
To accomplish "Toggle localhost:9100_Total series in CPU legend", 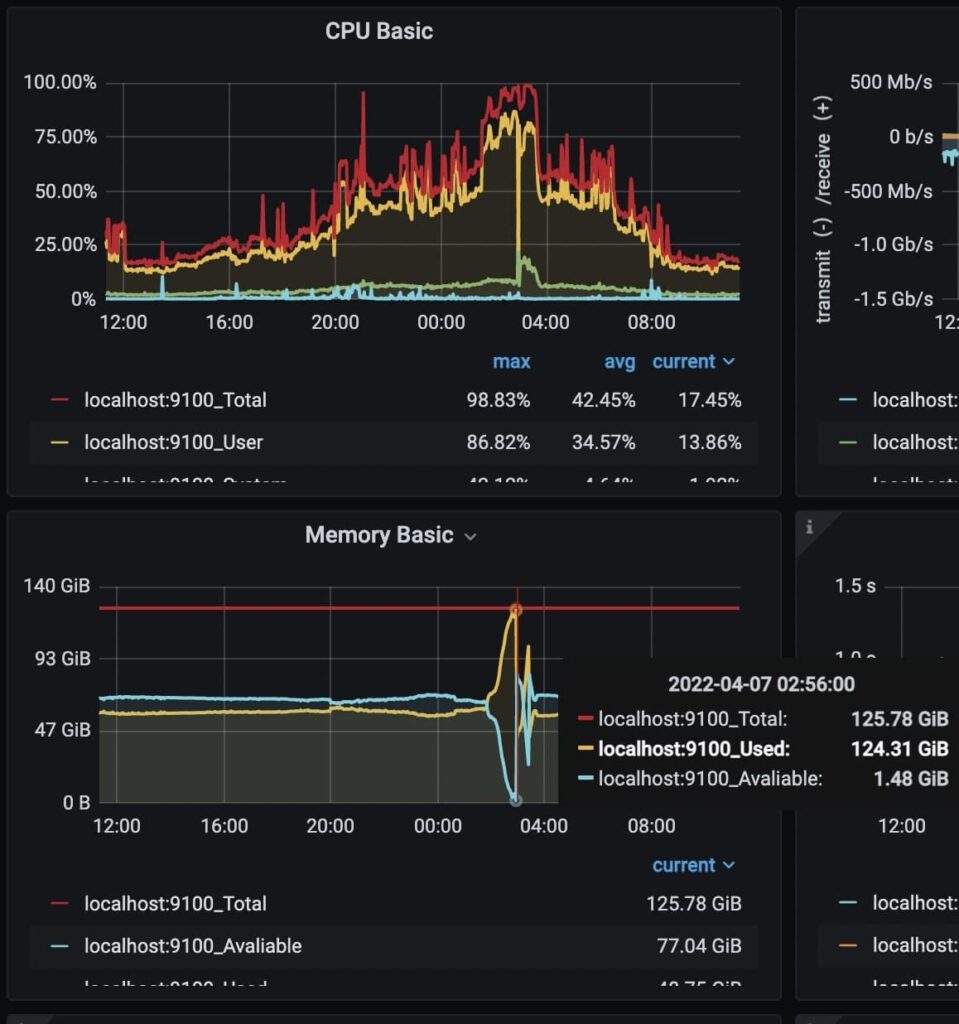I will click(175, 400).
